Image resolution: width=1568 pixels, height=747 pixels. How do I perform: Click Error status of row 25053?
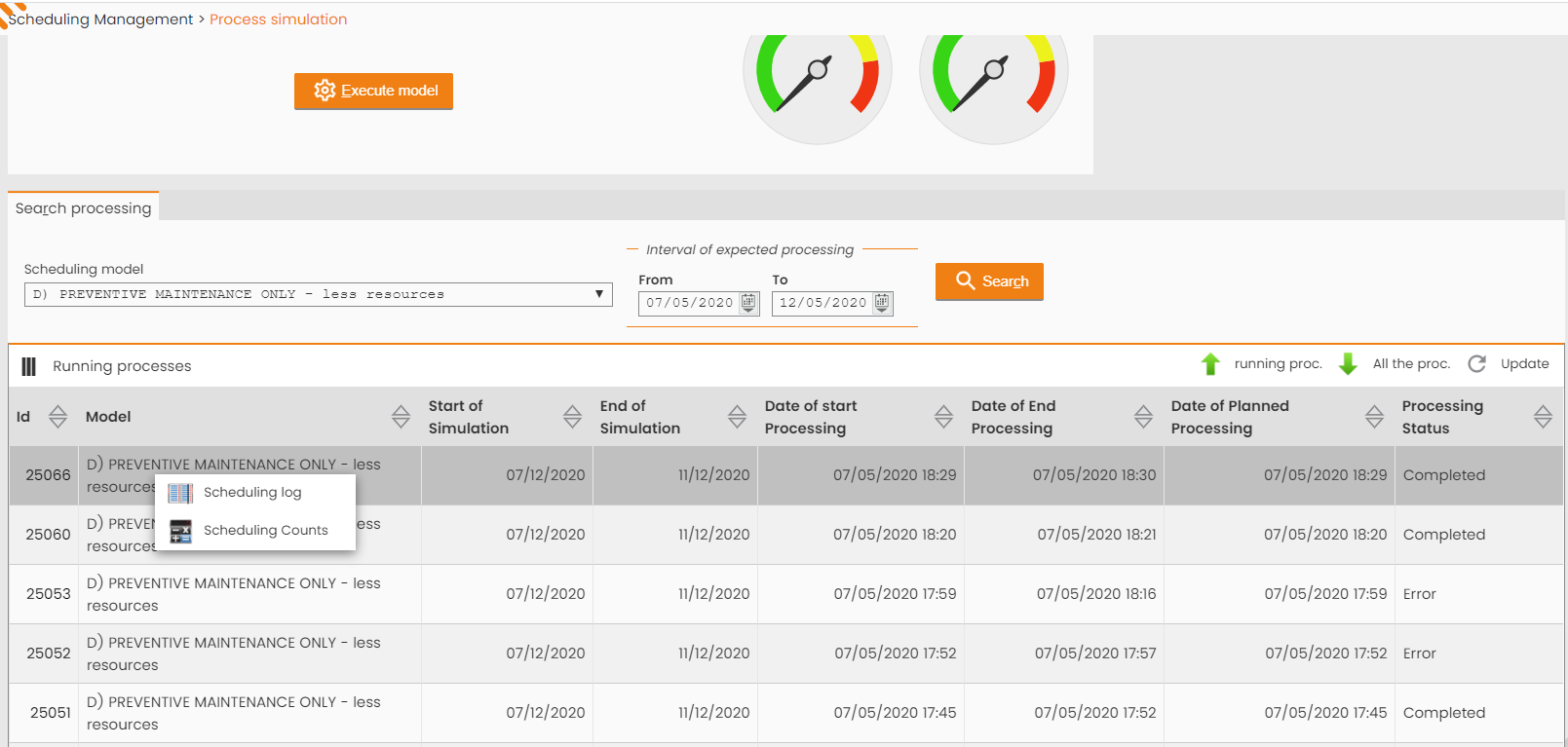pos(1419,594)
